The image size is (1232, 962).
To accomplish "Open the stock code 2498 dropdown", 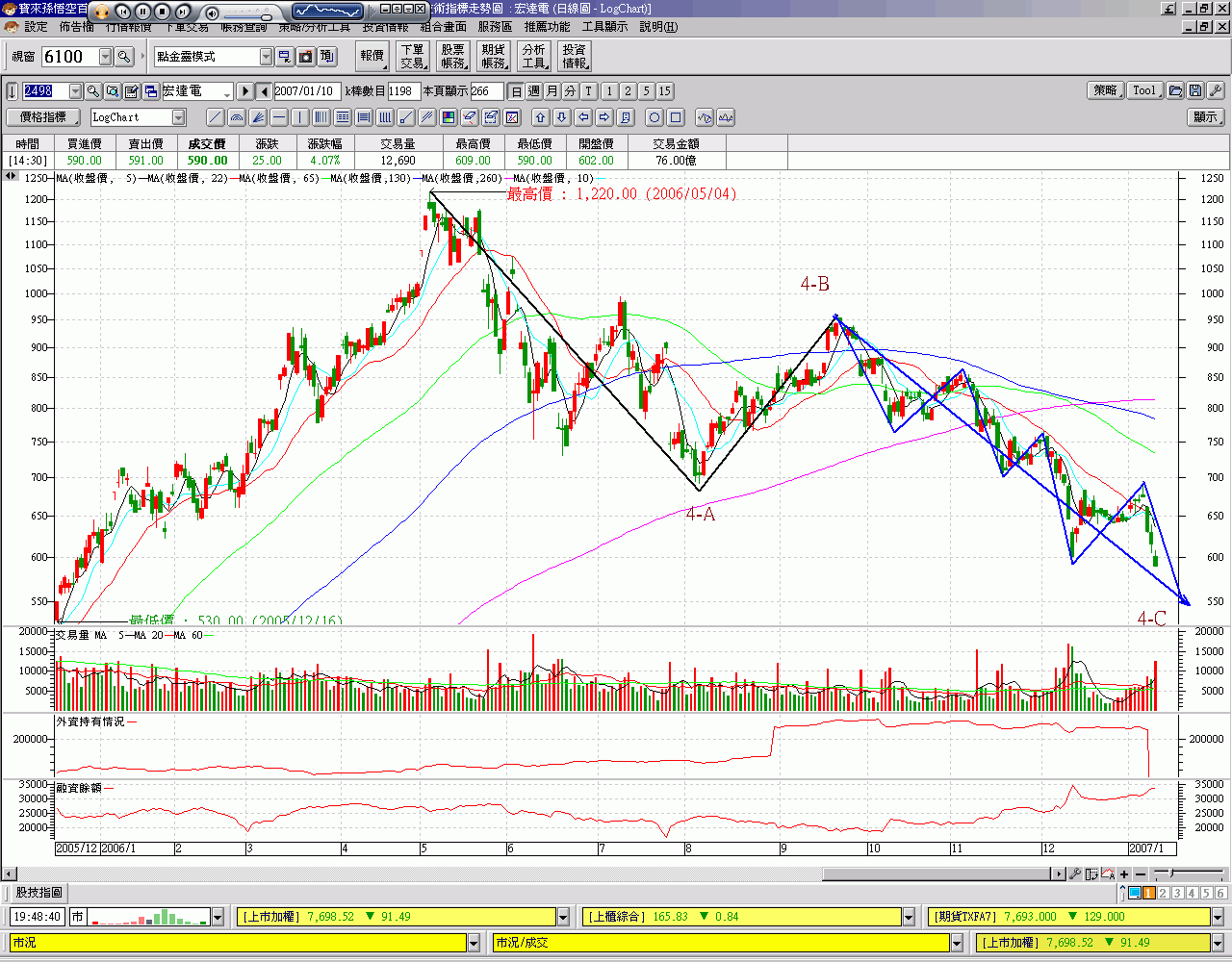I will click(75, 91).
